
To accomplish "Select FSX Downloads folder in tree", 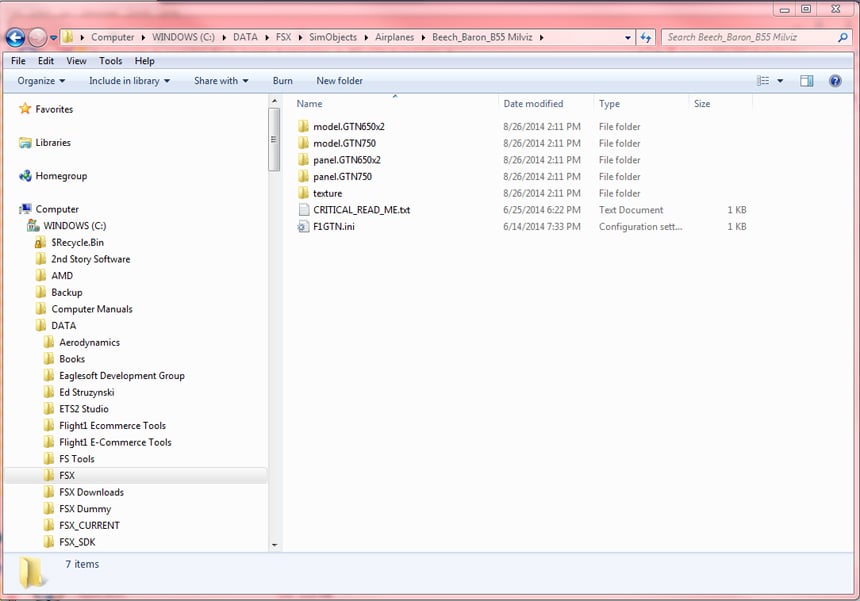I will tap(91, 492).
